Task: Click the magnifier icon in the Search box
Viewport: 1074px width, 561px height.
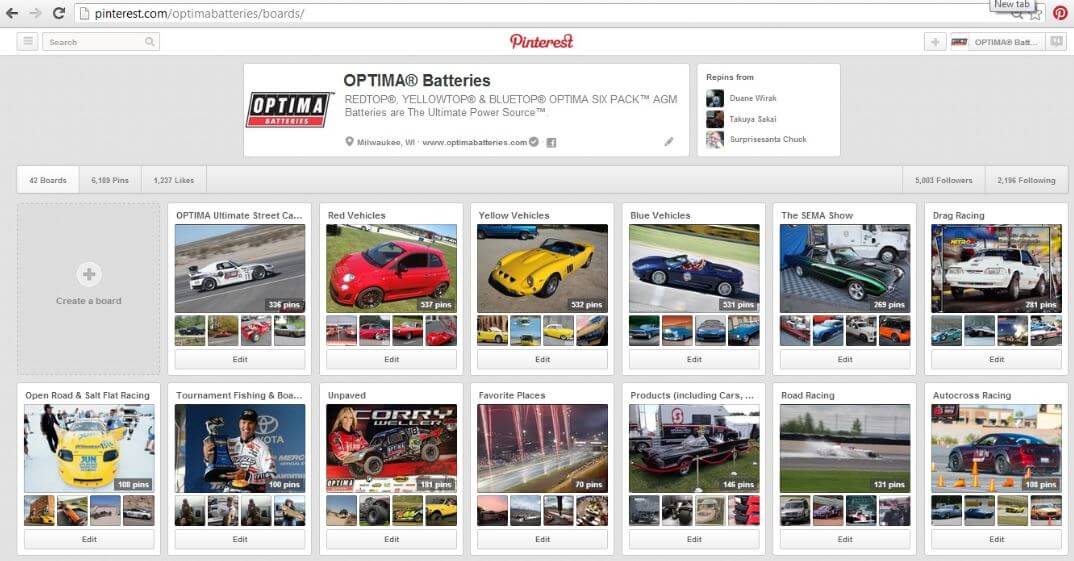Action: pyautogui.click(x=149, y=42)
